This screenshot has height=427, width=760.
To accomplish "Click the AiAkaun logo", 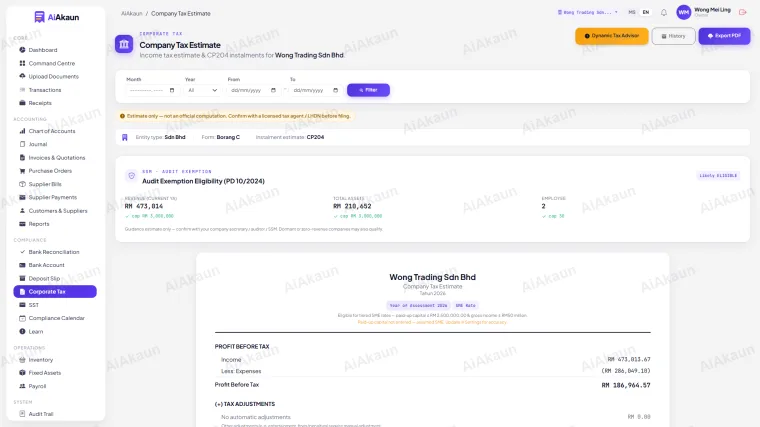I will pyautogui.click(x=56, y=17).
